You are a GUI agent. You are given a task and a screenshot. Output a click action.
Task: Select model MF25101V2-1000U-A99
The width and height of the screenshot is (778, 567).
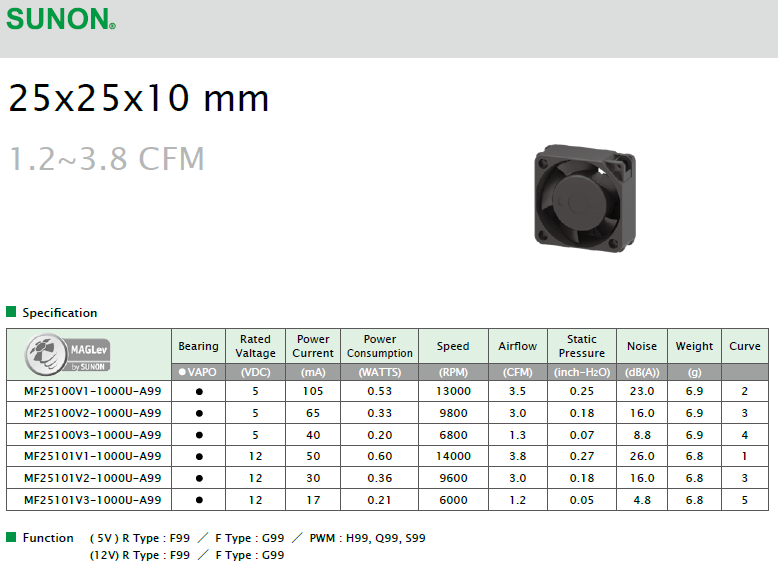point(92,478)
